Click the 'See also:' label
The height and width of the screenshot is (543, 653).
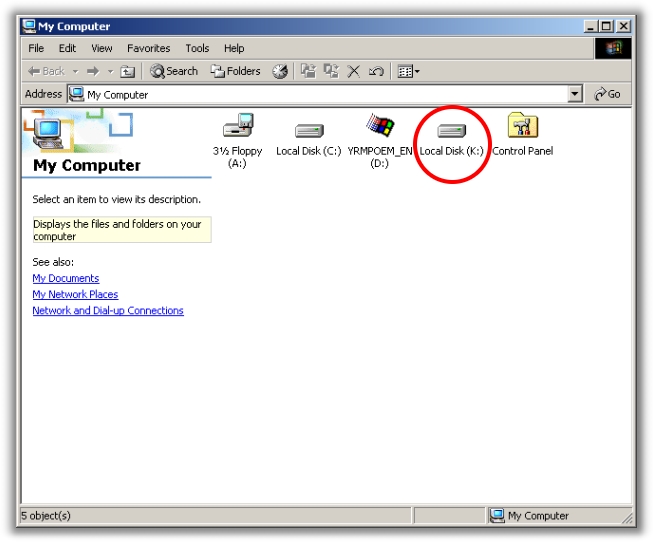[53, 262]
